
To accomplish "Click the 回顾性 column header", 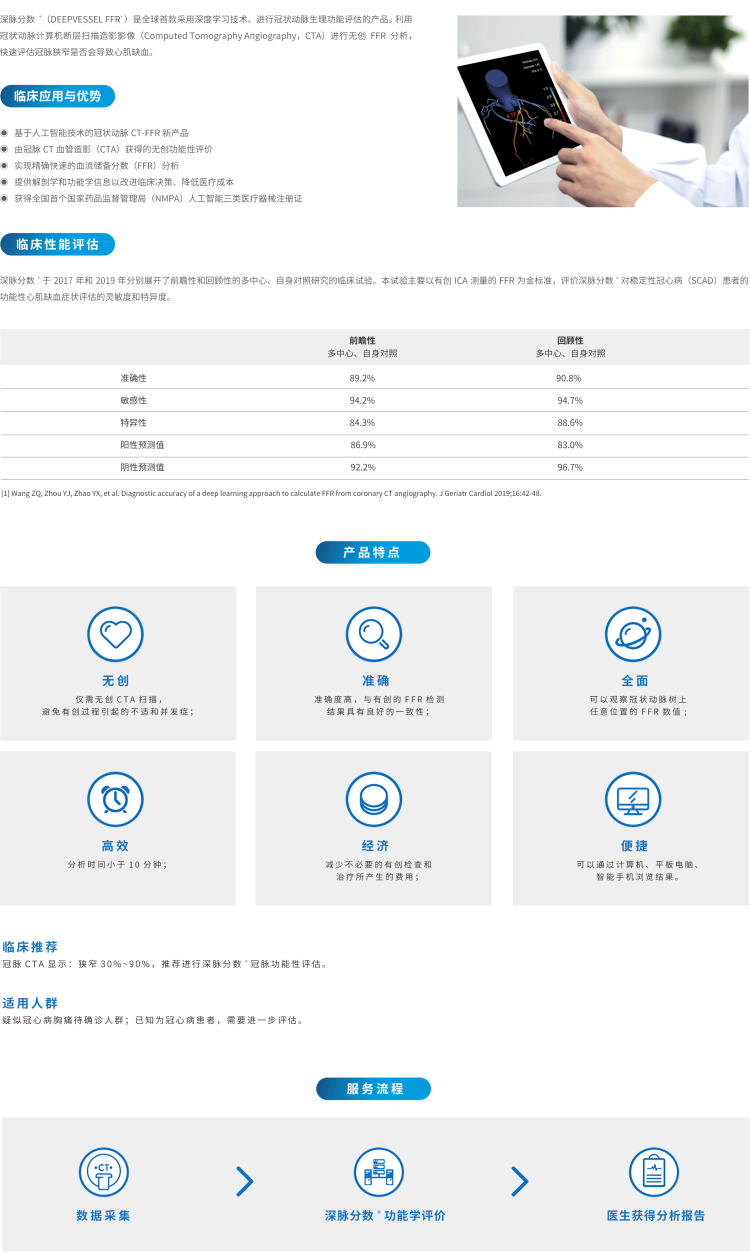I will (570, 340).
